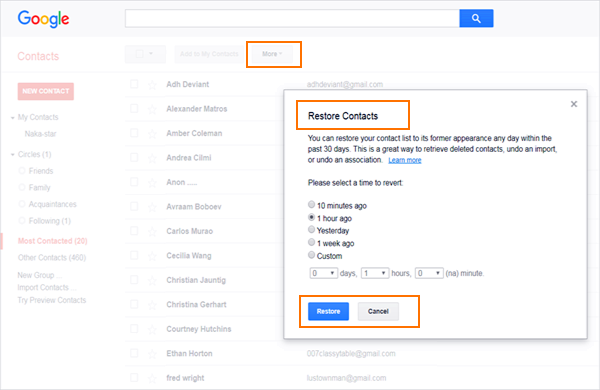The height and width of the screenshot is (390, 600).
Task: Click Add to My Contacts button
Action: pyautogui.click(x=209, y=54)
